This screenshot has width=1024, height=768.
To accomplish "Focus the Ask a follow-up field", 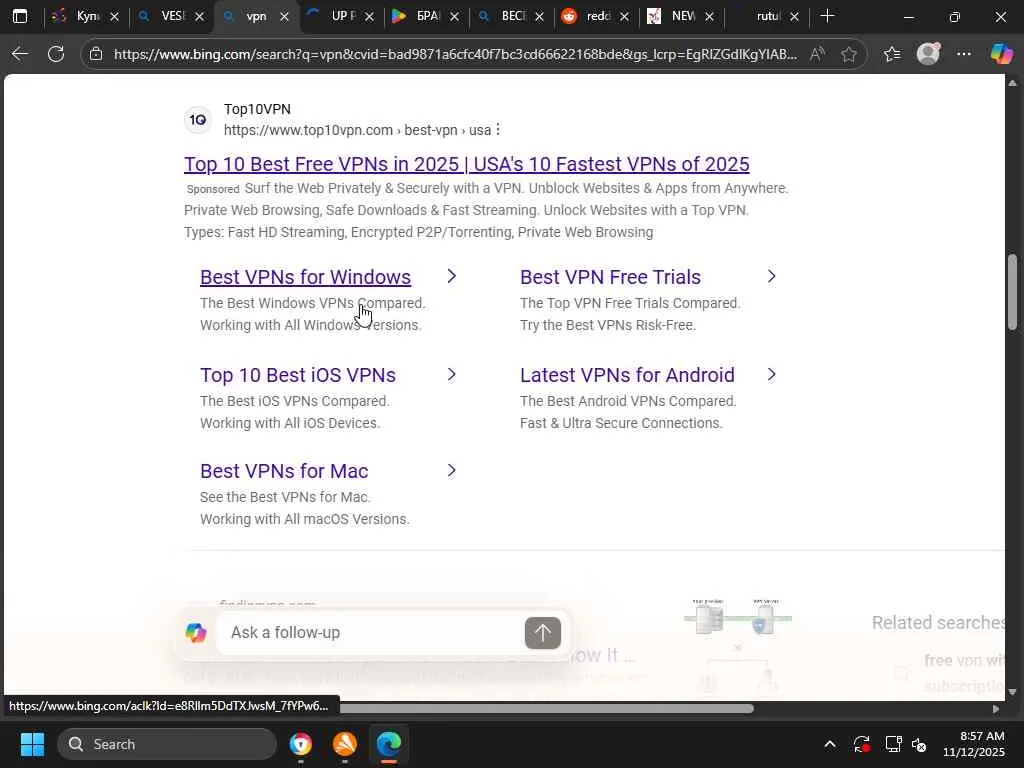I will [370, 632].
